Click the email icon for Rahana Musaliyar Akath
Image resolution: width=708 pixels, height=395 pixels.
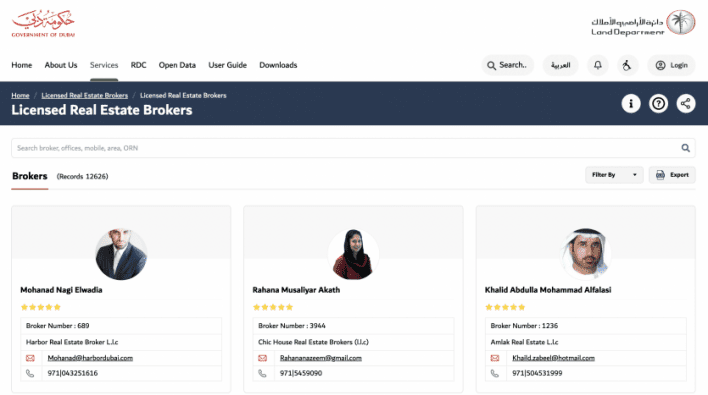(x=262, y=358)
